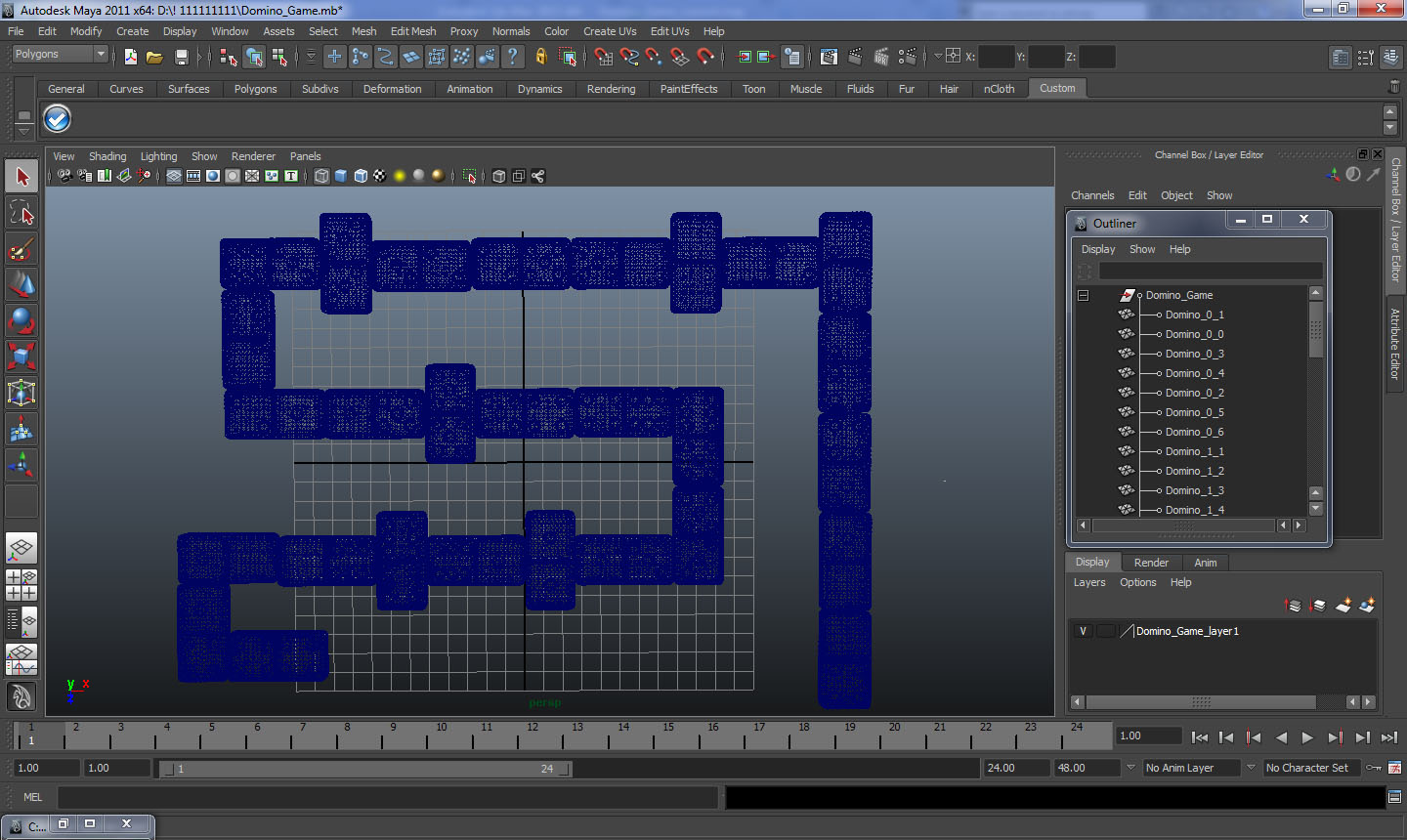
Task: Activate the Move tool in toolbox
Action: (22, 285)
